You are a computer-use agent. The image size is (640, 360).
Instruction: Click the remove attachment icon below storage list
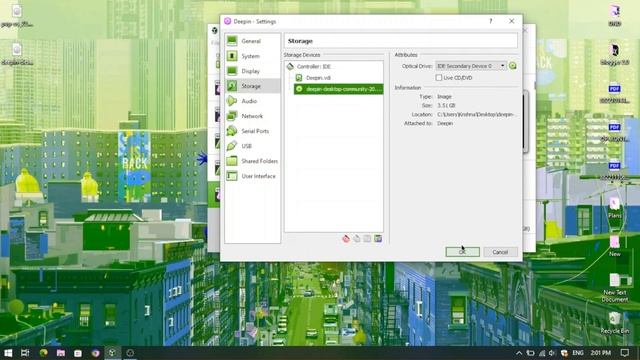[378, 238]
